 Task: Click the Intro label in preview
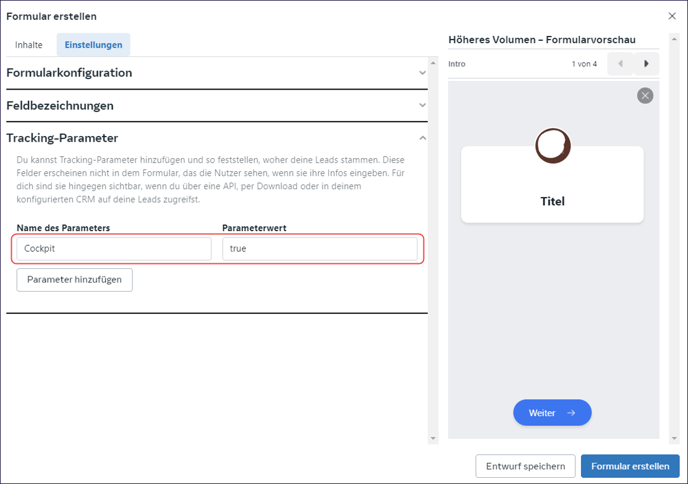point(457,64)
